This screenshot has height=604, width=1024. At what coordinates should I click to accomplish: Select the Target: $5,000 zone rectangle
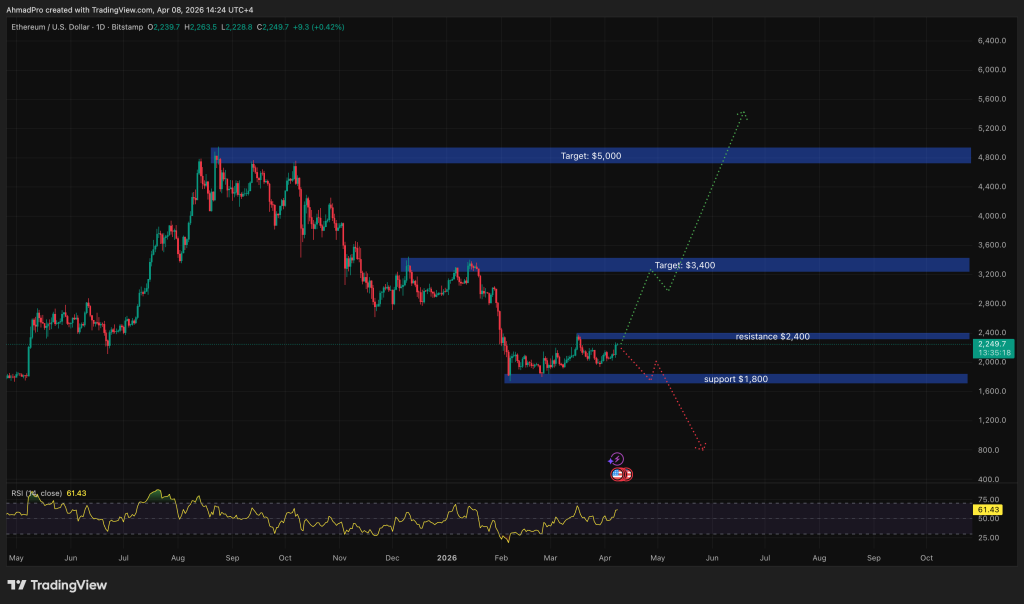[590, 156]
